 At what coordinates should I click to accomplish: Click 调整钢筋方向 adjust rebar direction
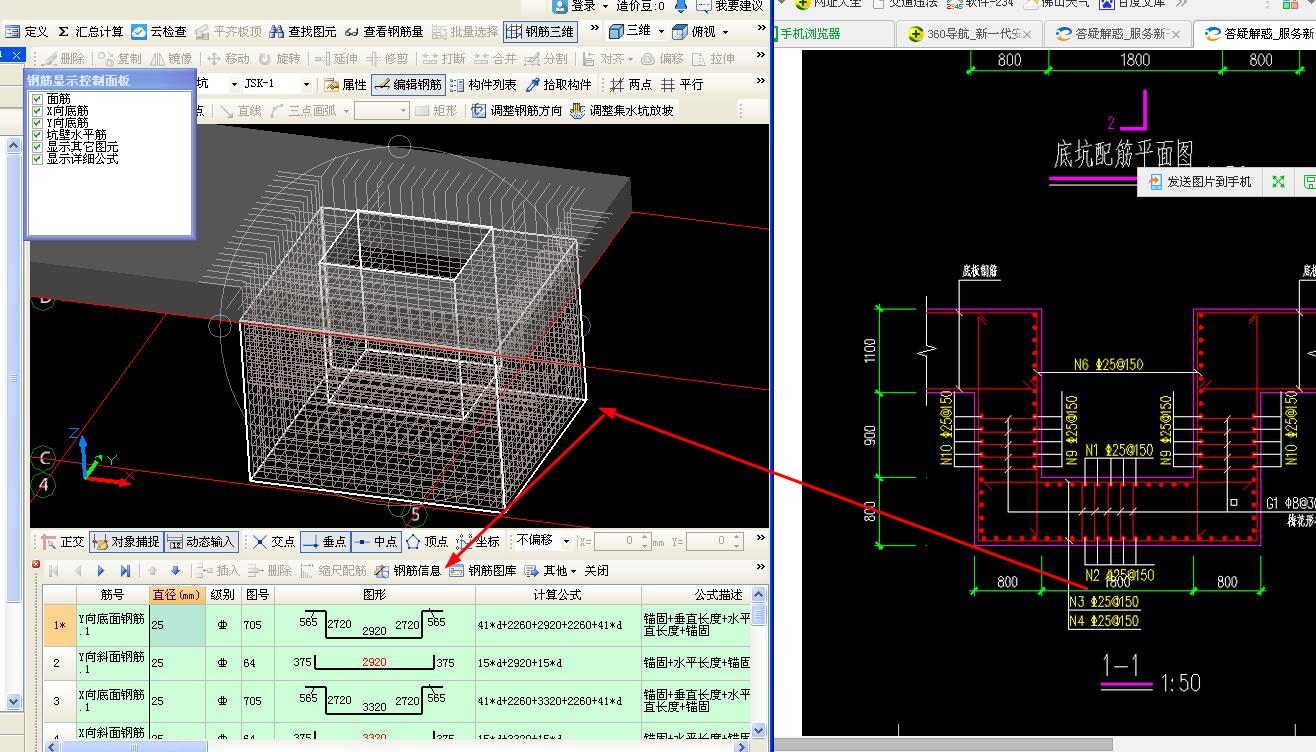point(517,111)
